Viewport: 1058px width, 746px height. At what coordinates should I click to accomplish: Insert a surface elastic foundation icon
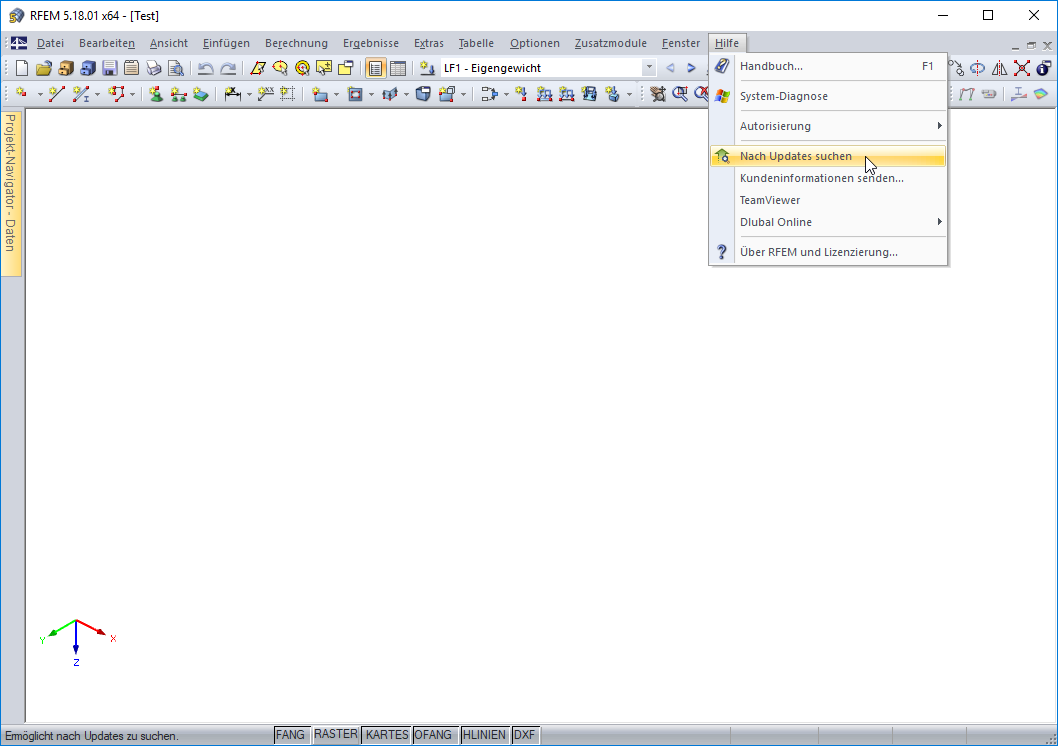(200, 94)
